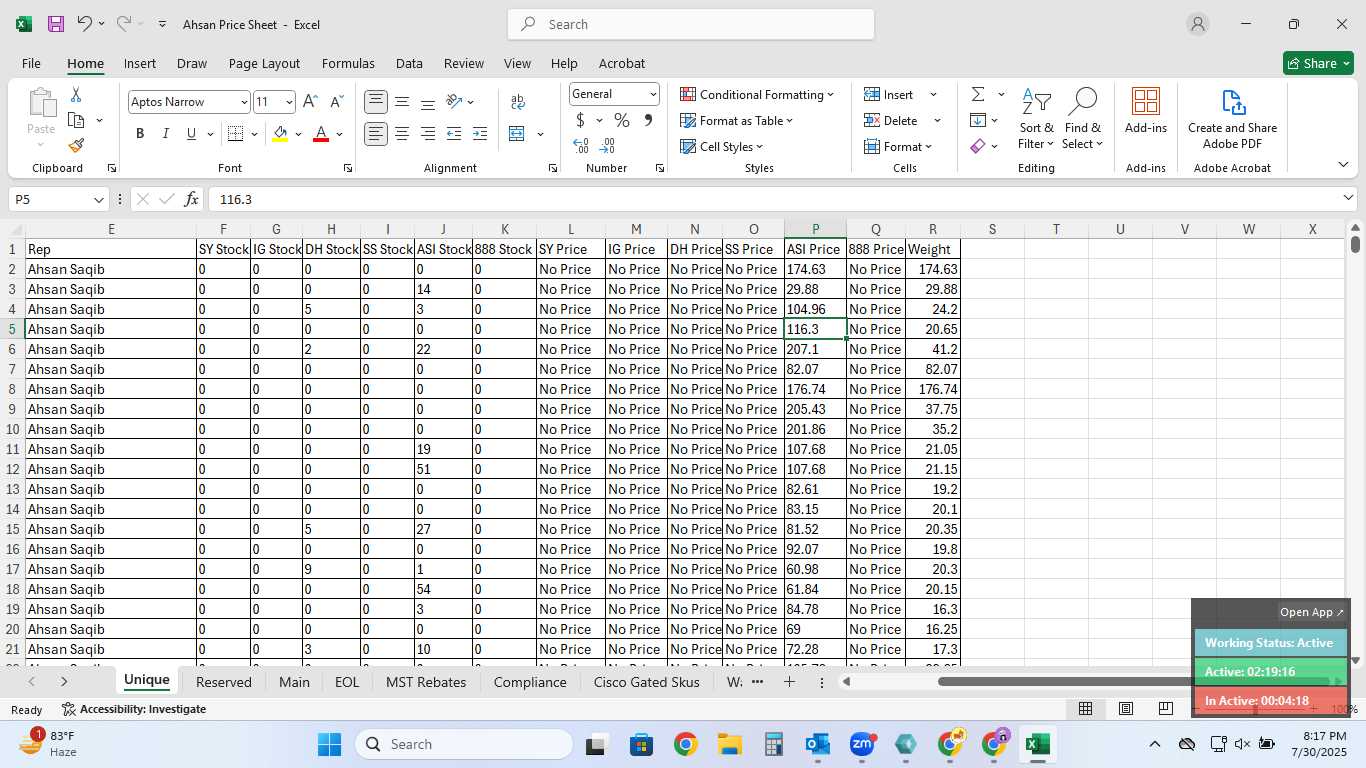The width and height of the screenshot is (1366, 768).
Task: Open the Zoom app in taskbar
Action: (x=862, y=744)
